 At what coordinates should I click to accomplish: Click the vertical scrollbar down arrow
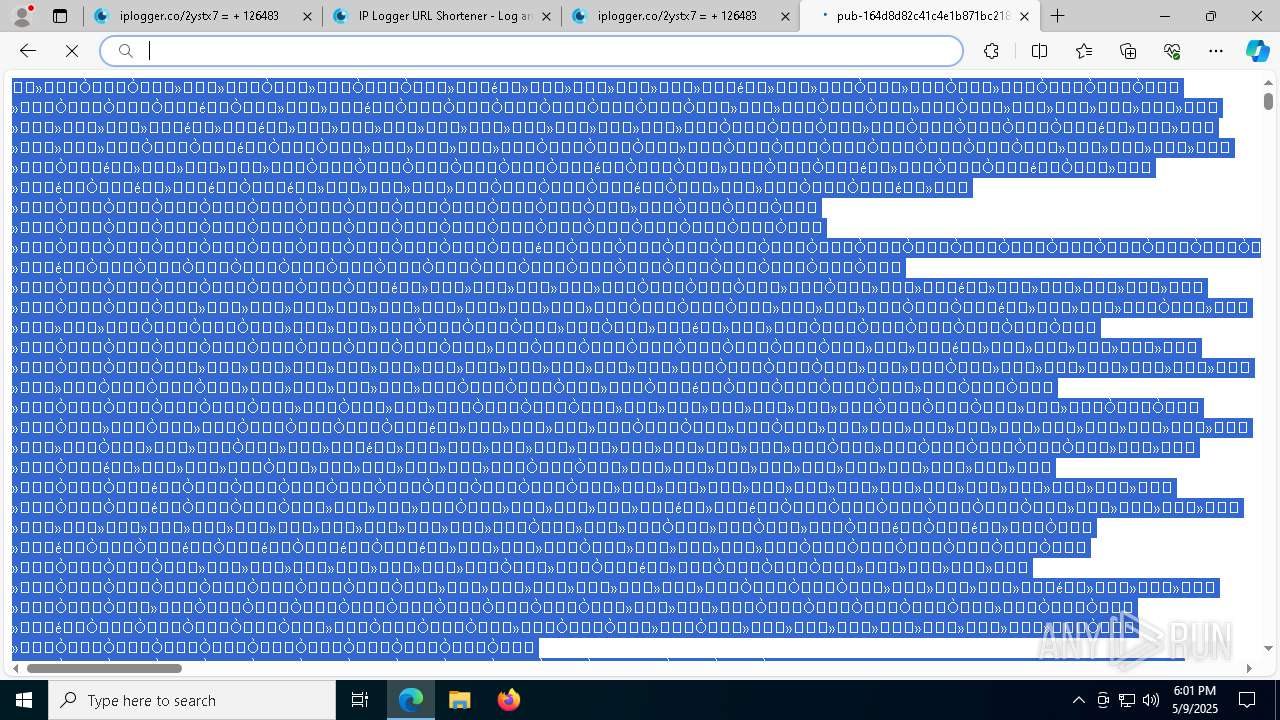[1268, 648]
